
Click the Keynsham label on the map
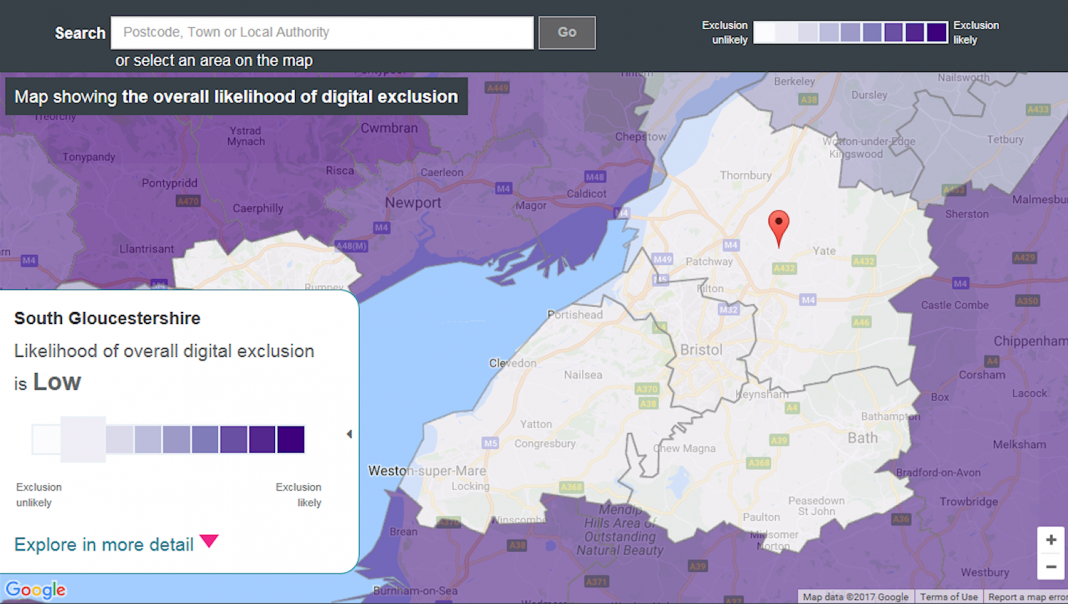(761, 394)
